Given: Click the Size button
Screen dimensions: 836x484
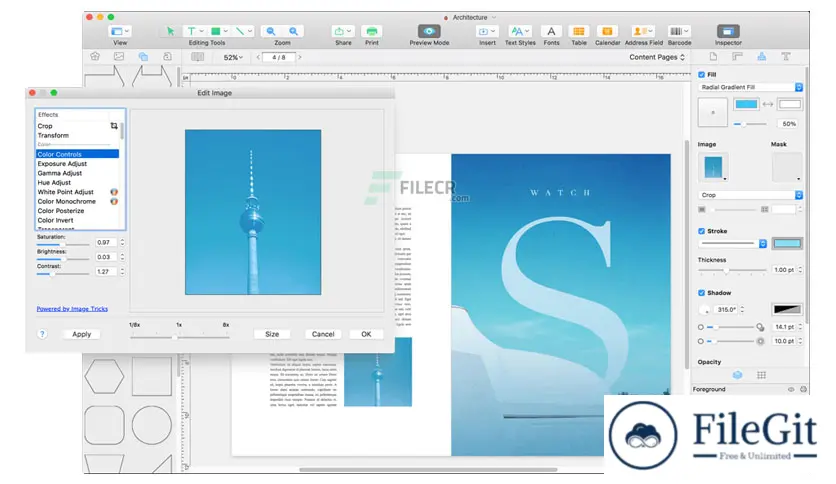Looking at the screenshot, I should 272,334.
